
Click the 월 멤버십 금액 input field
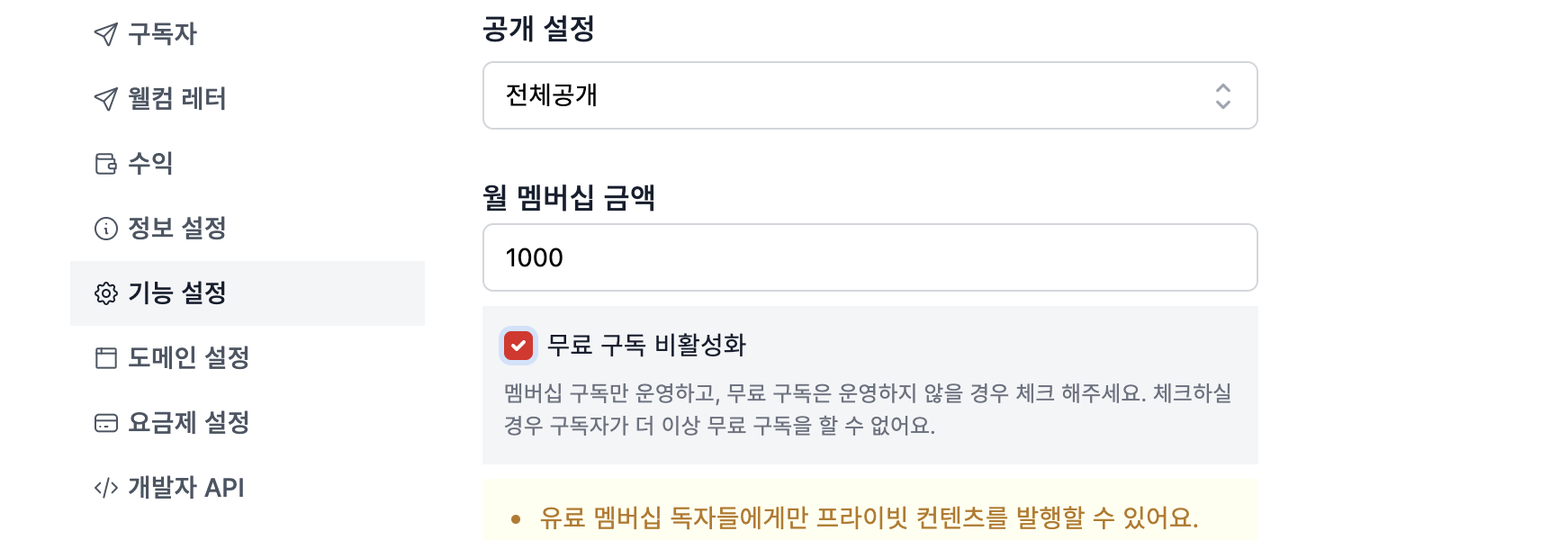click(x=870, y=257)
